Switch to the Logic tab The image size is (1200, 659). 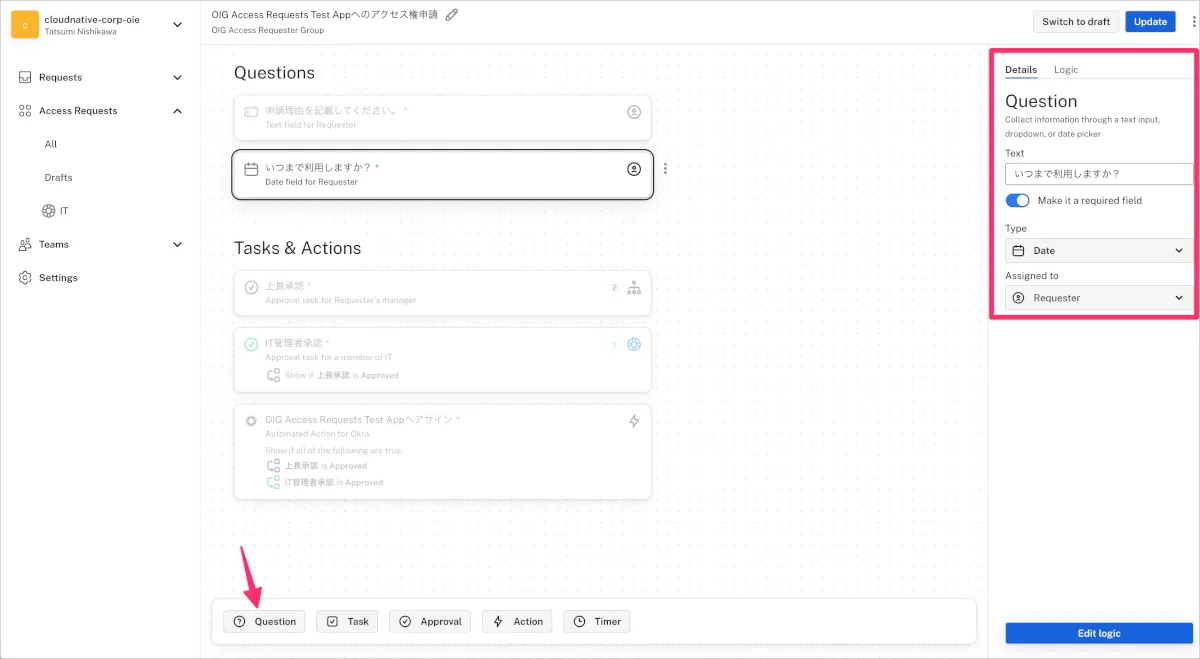click(1066, 70)
